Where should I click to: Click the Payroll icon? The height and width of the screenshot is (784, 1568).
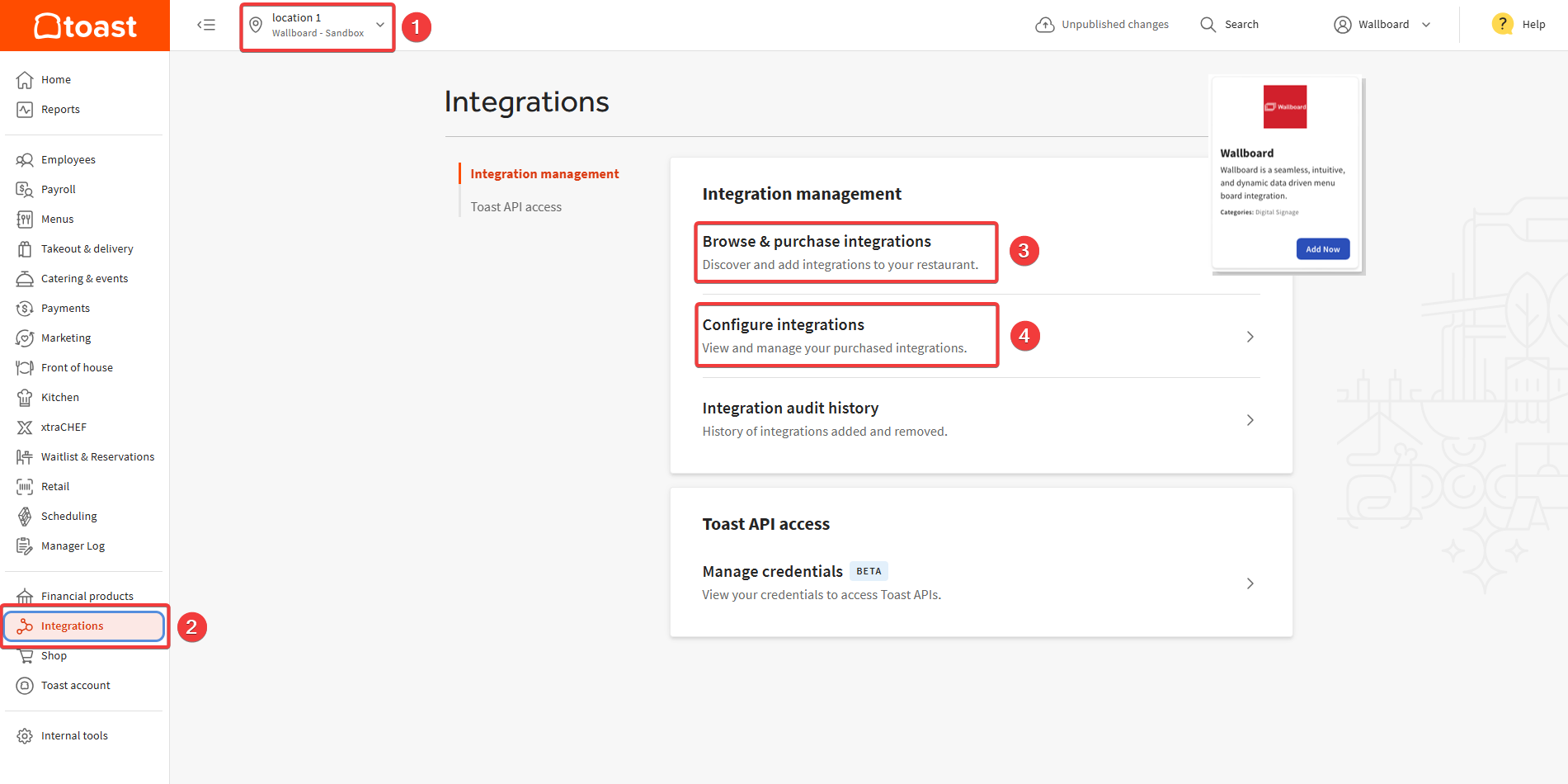25,190
